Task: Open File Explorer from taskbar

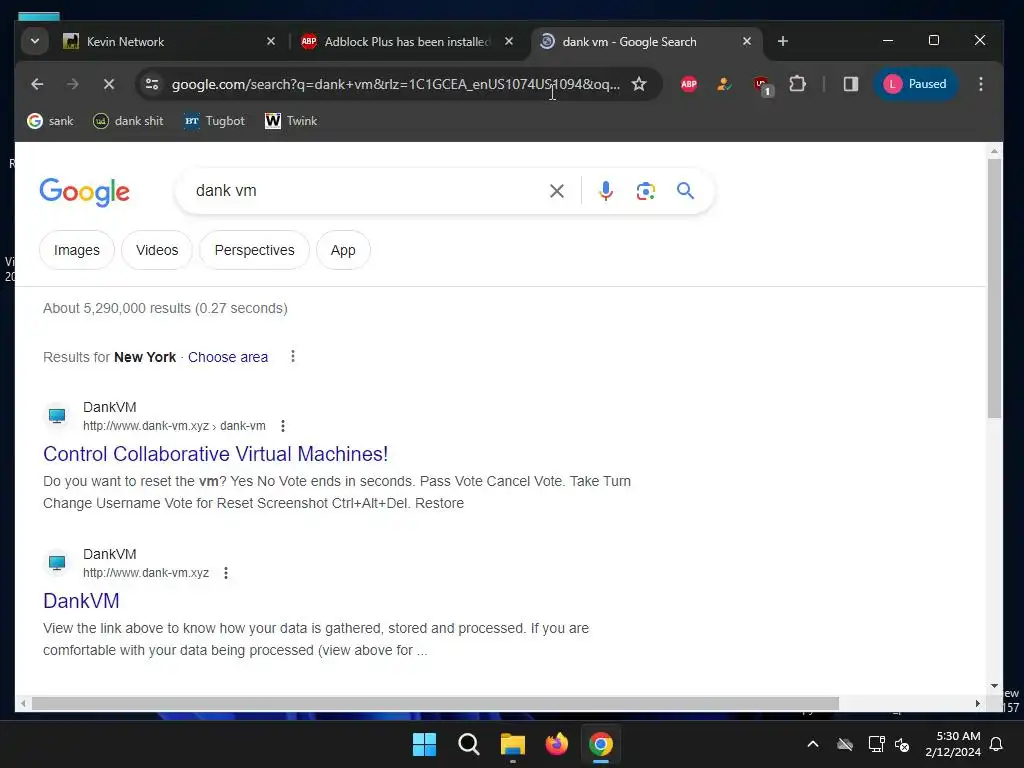Action: 513,744
